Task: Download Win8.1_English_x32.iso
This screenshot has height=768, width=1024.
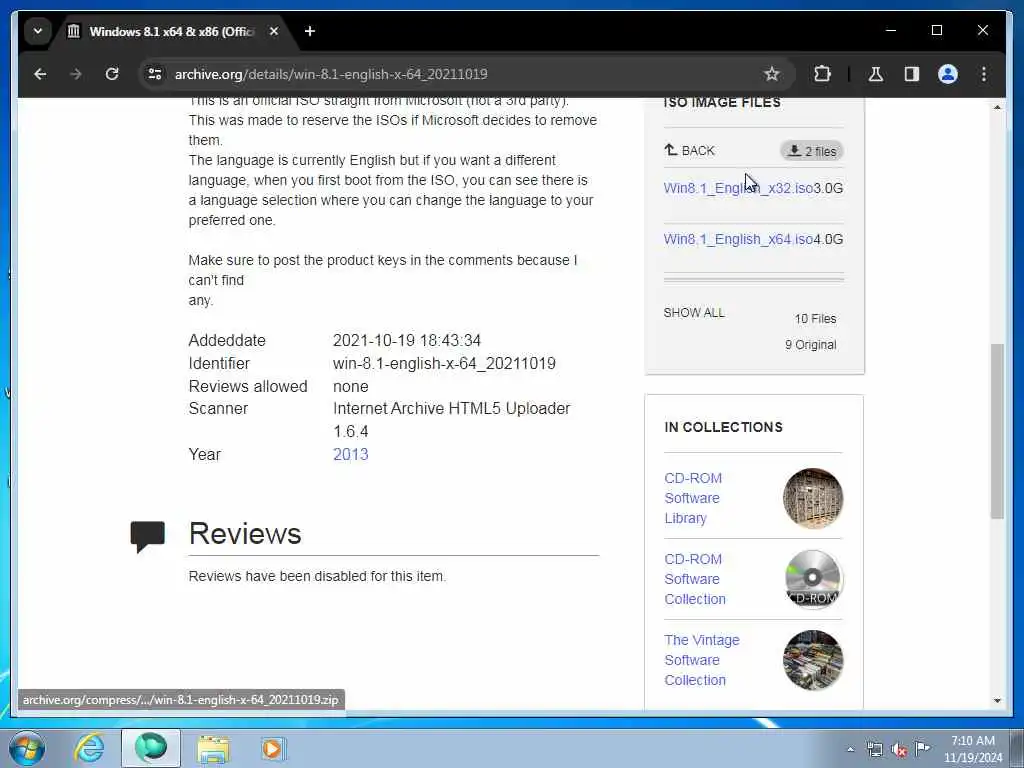Action: 738,188
